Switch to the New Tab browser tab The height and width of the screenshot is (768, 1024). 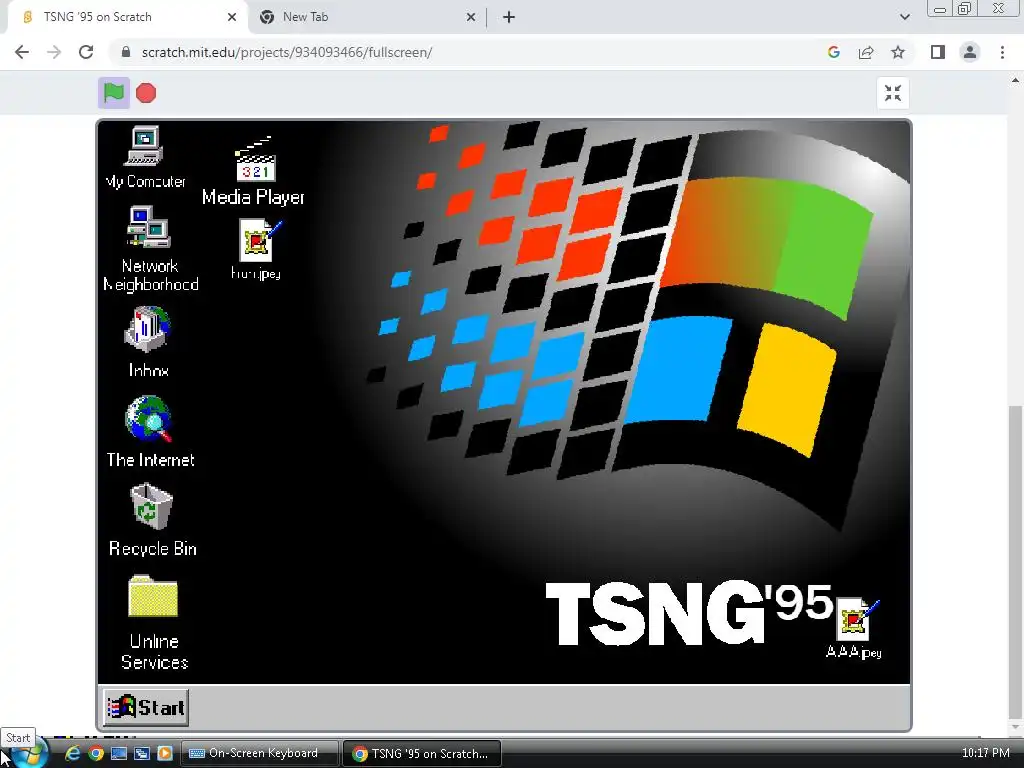(366, 17)
